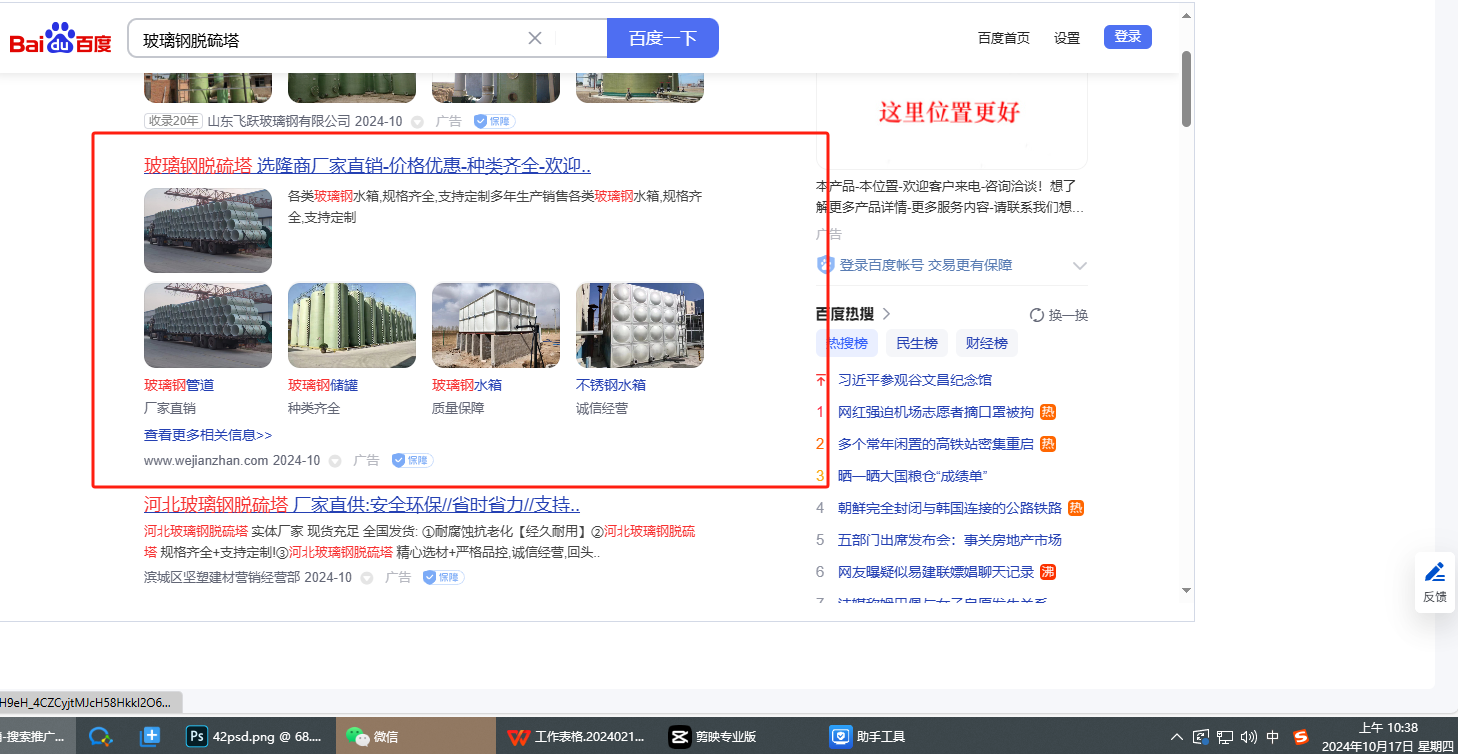The image size is (1458, 754).
Task: Click the 山东飞跃玻璃钢有限公司 source name
Action: tap(279, 121)
